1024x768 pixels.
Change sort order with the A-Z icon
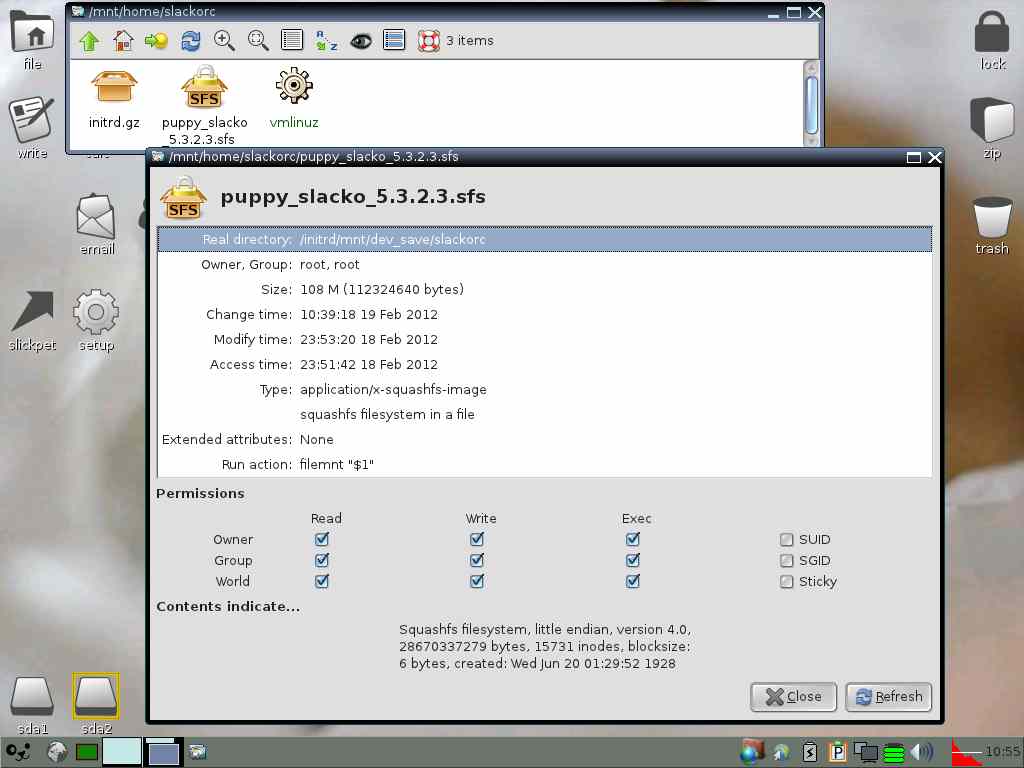326,41
